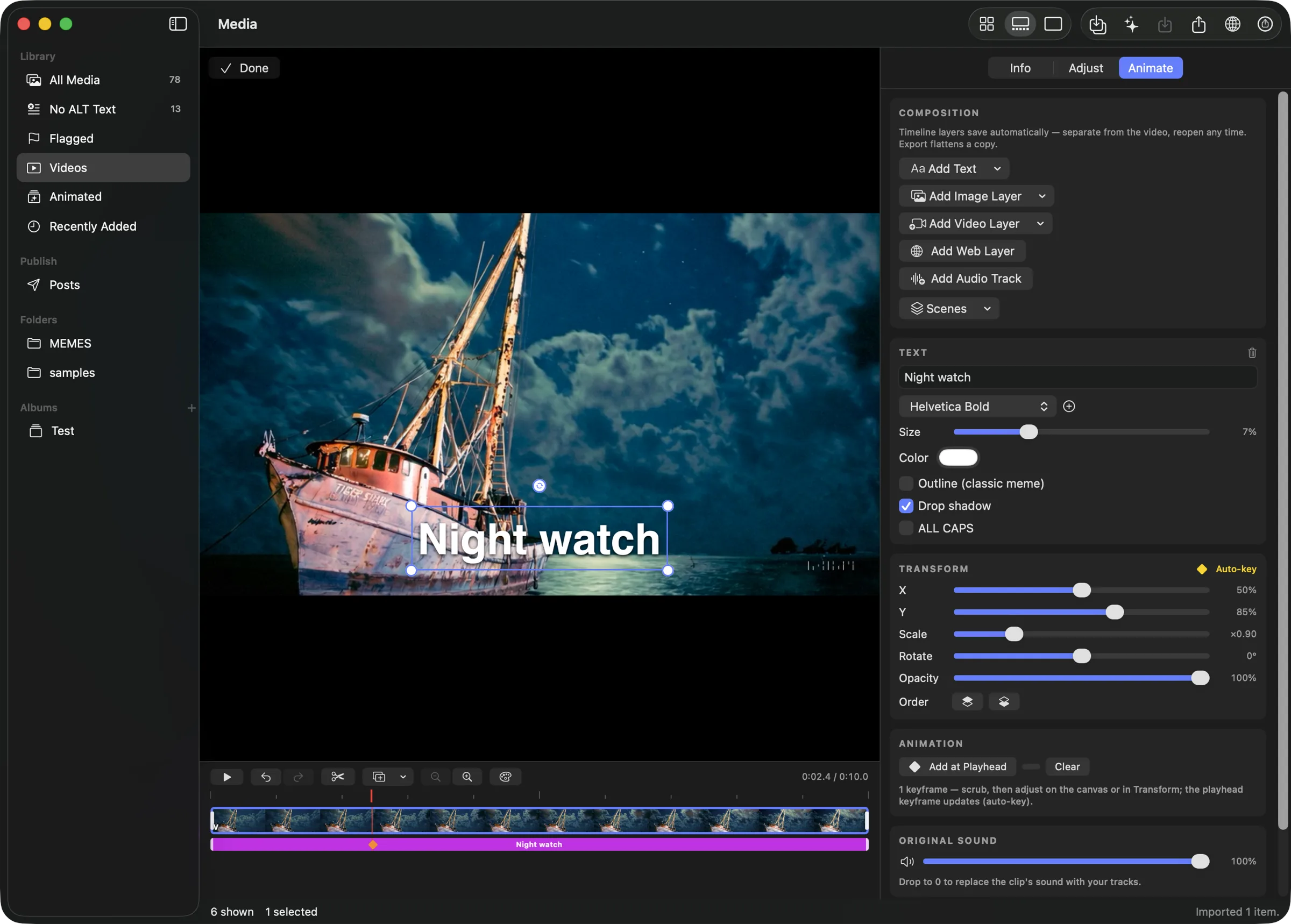This screenshot has width=1291, height=924.
Task: Select the purple Night watch timeline track
Action: (x=539, y=844)
